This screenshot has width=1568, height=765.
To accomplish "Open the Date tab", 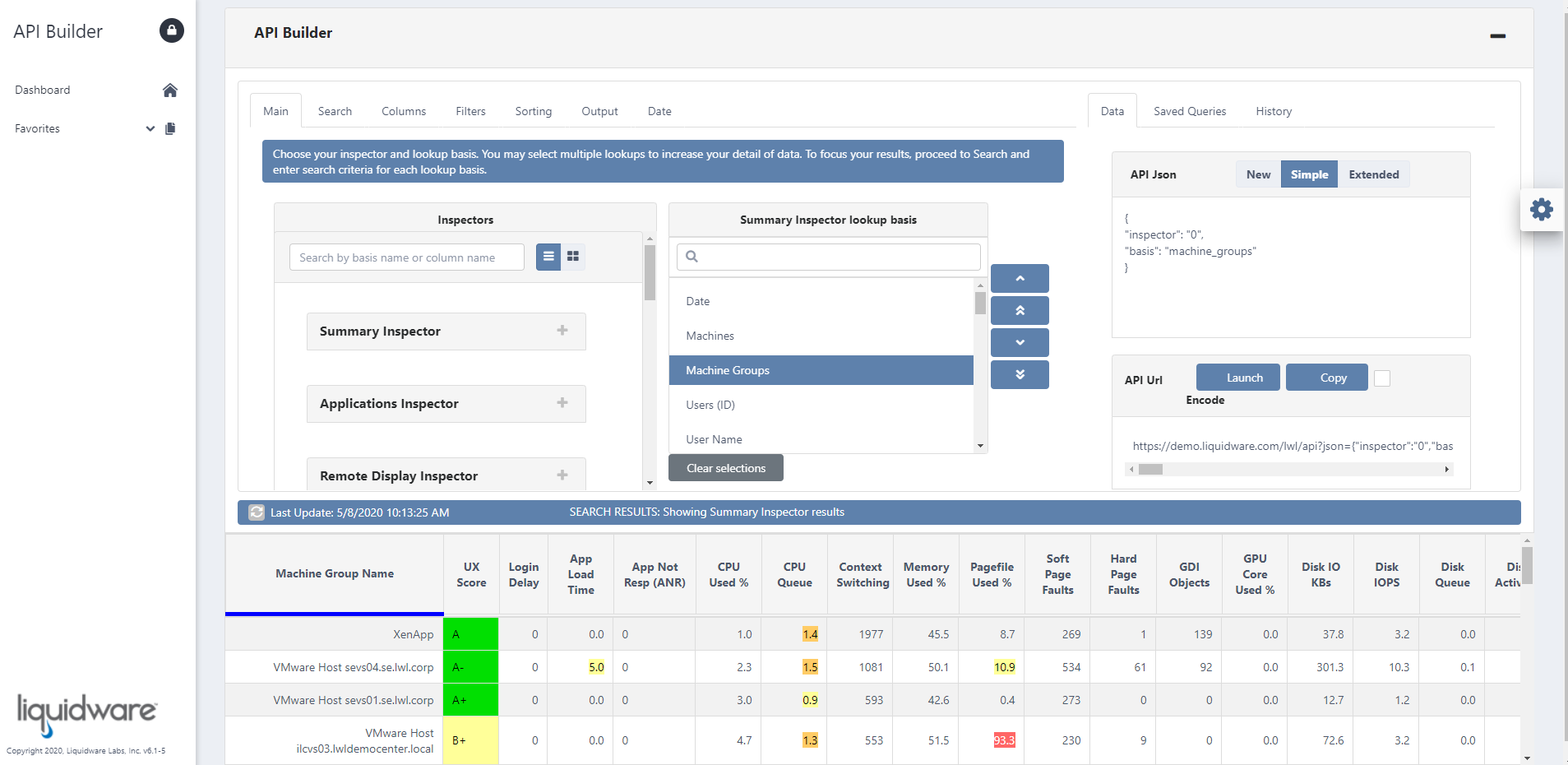I will tap(659, 111).
